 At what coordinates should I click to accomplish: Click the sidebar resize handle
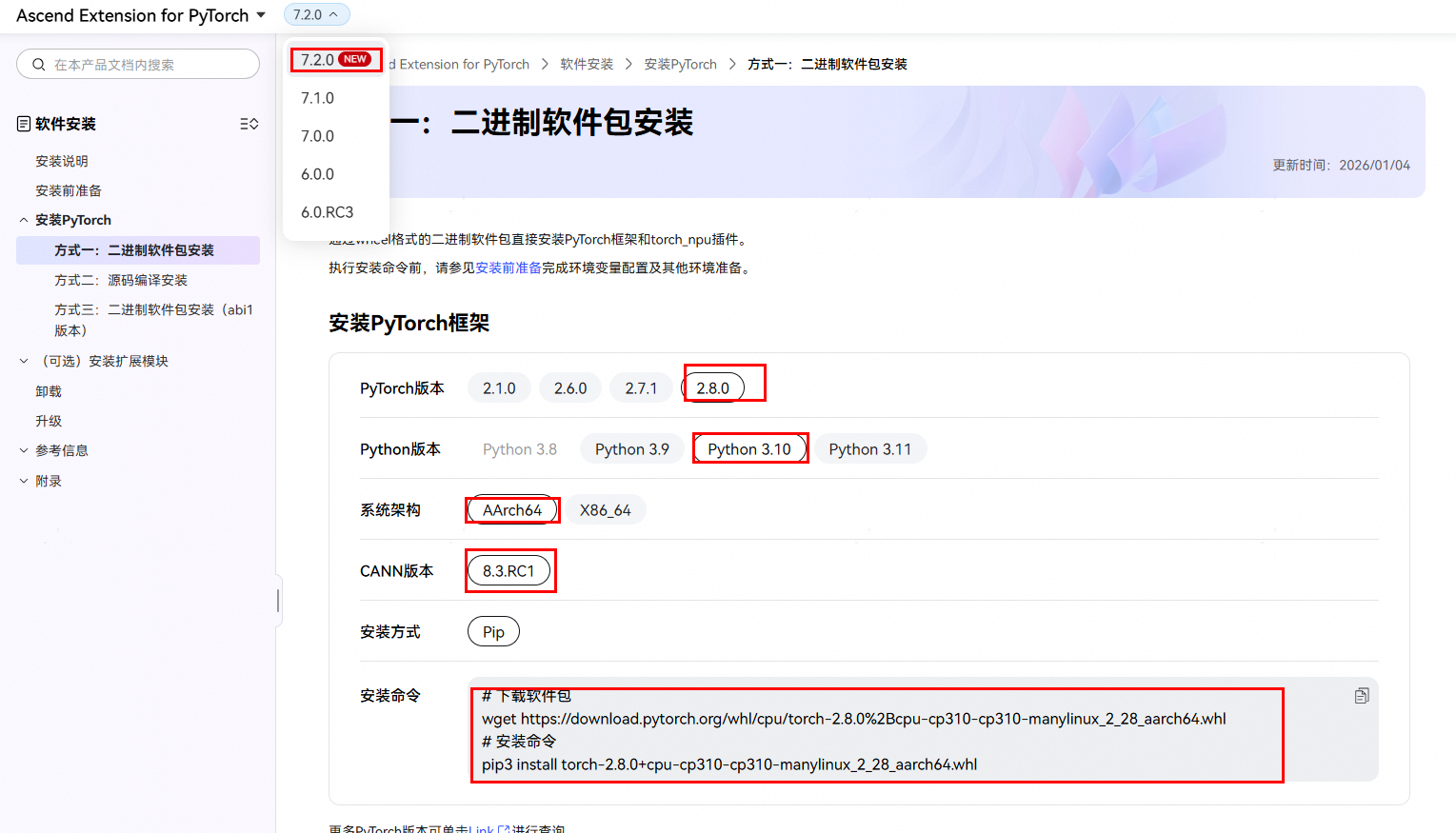click(278, 600)
